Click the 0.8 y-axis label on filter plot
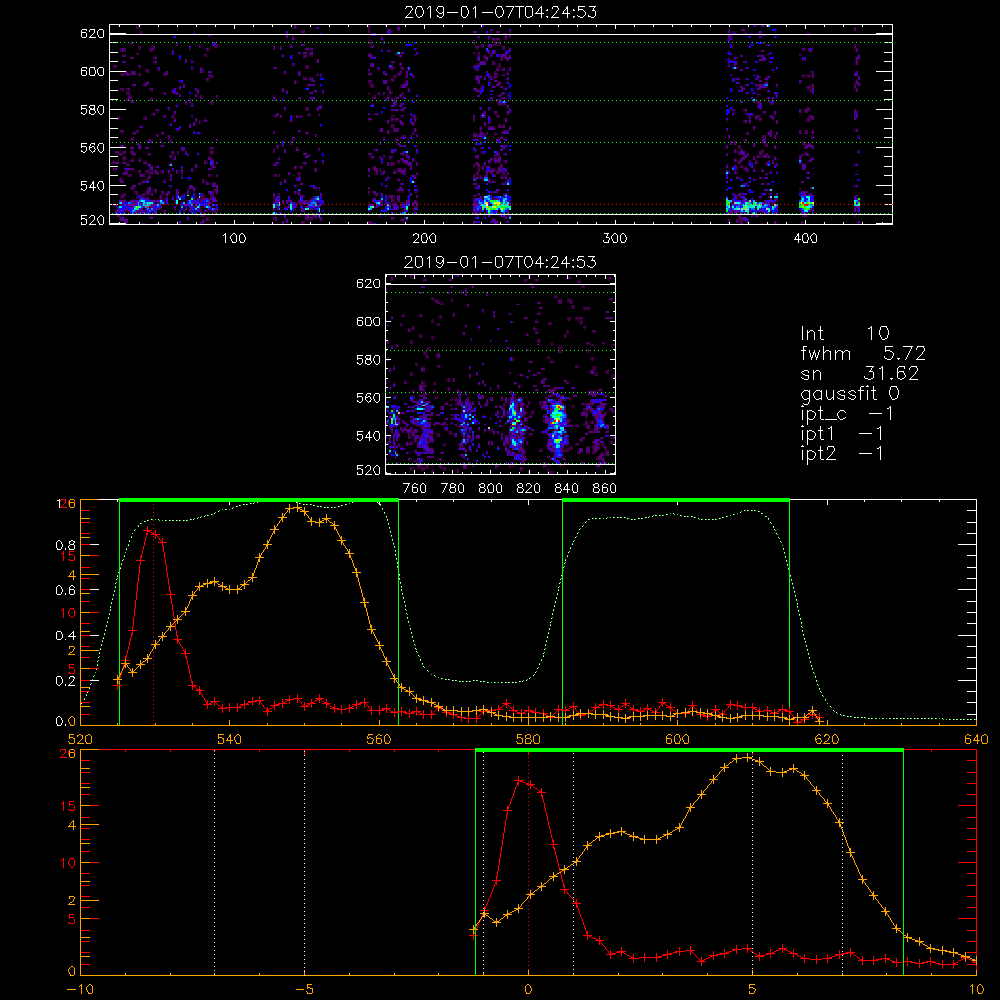This screenshot has height=1000, width=1000. coord(68,545)
